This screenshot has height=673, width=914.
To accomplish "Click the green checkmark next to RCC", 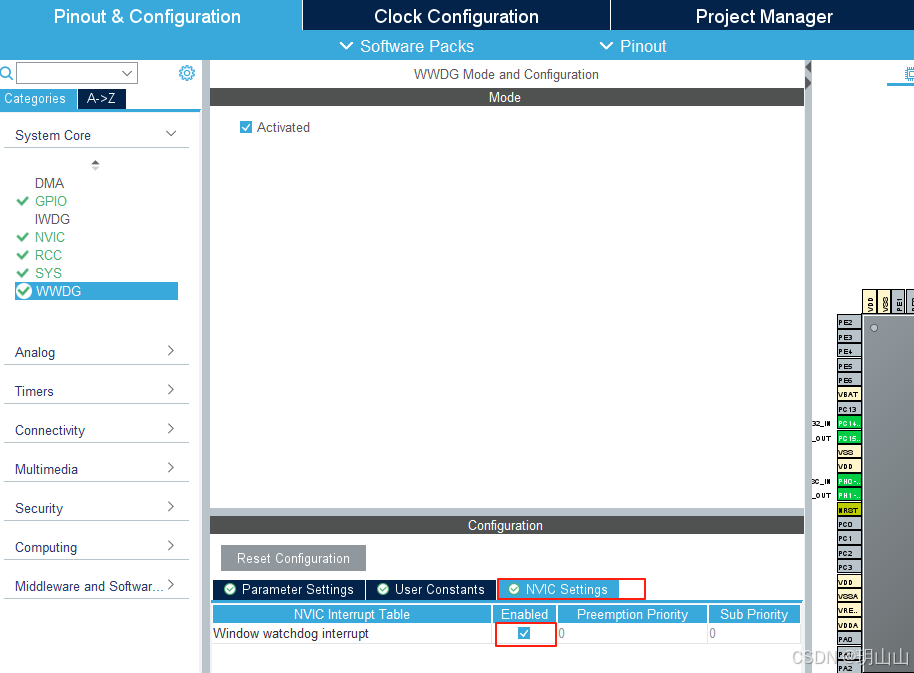I will (x=23, y=255).
